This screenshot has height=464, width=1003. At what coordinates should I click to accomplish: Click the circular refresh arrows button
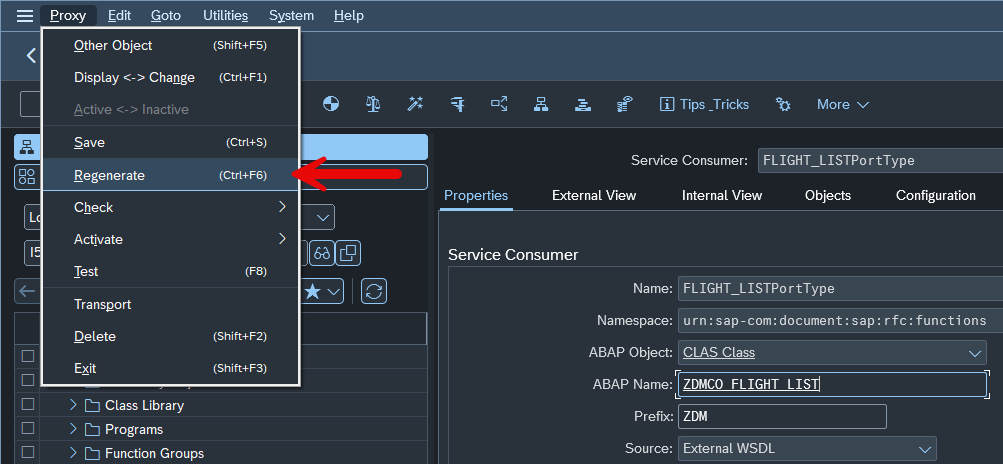click(x=374, y=291)
